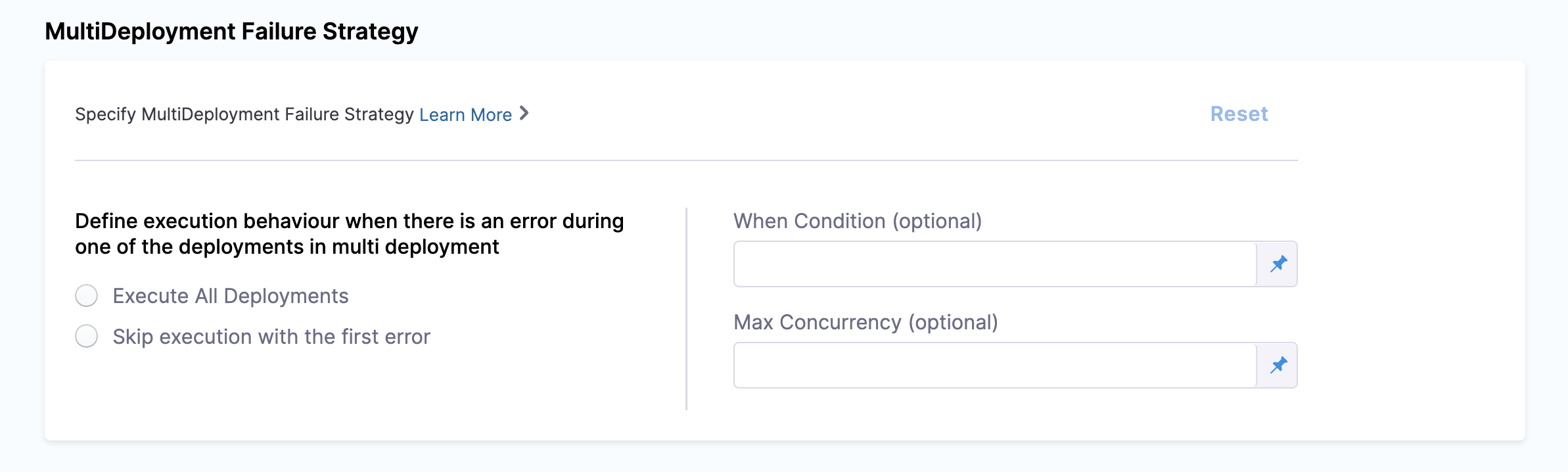Focus the When Condition text input

(x=995, y=264)
